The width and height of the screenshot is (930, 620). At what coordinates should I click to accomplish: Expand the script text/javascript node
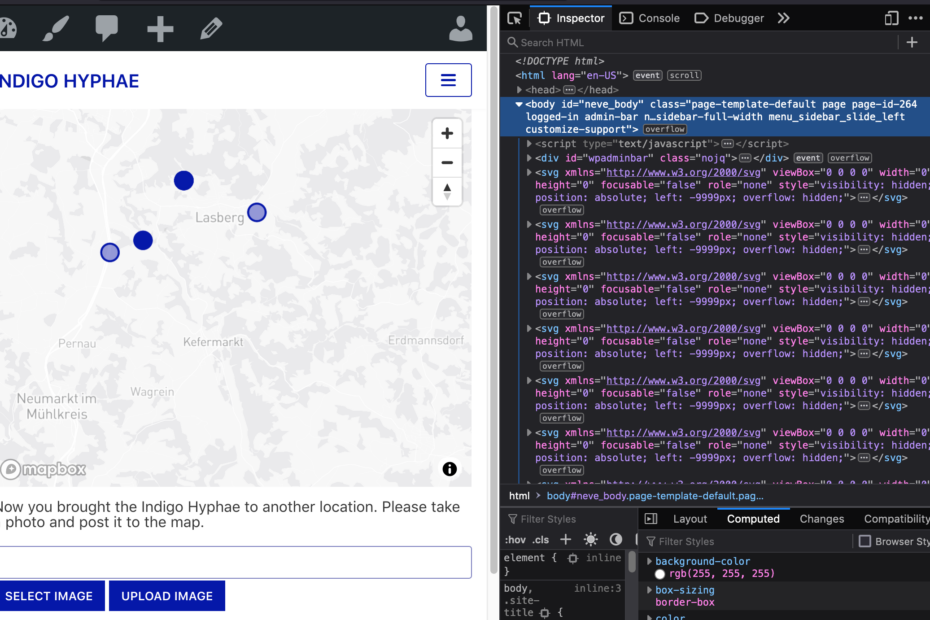click(x=529, y=144)
